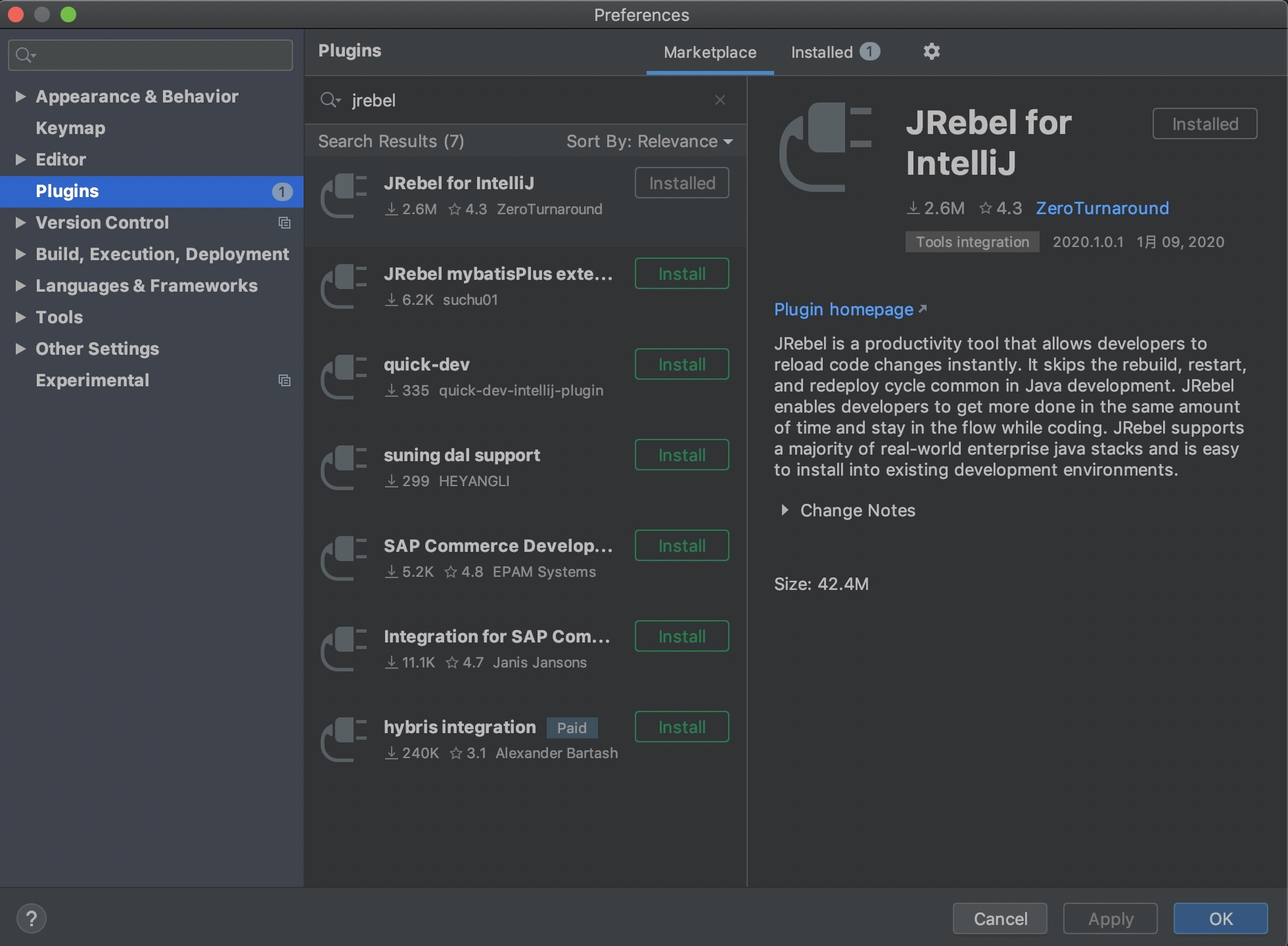Click the help question mark button
1288x946 pixels.
[31, 918]
